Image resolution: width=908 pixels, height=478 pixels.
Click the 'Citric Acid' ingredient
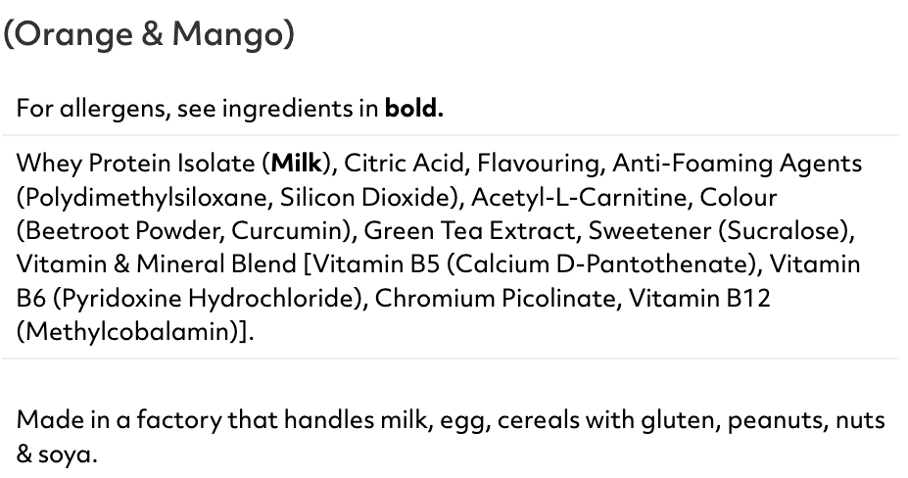pyautogui.click(x=404, y=163)
